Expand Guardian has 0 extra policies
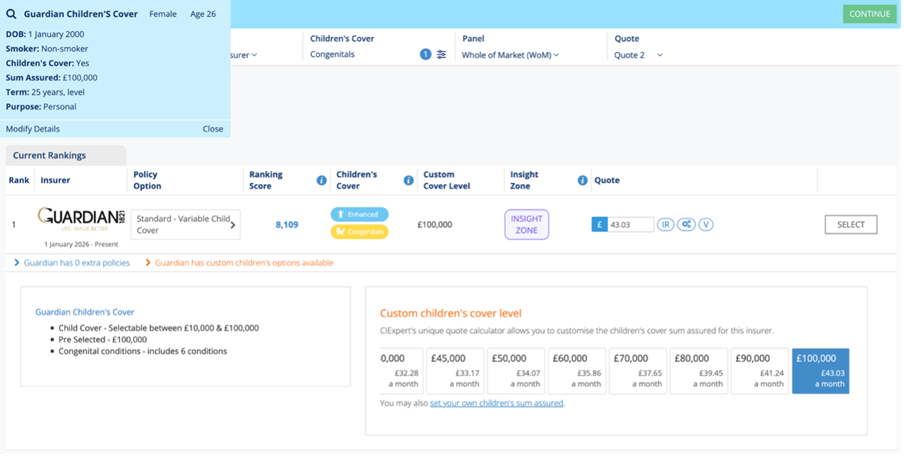 tap(72, 263)
